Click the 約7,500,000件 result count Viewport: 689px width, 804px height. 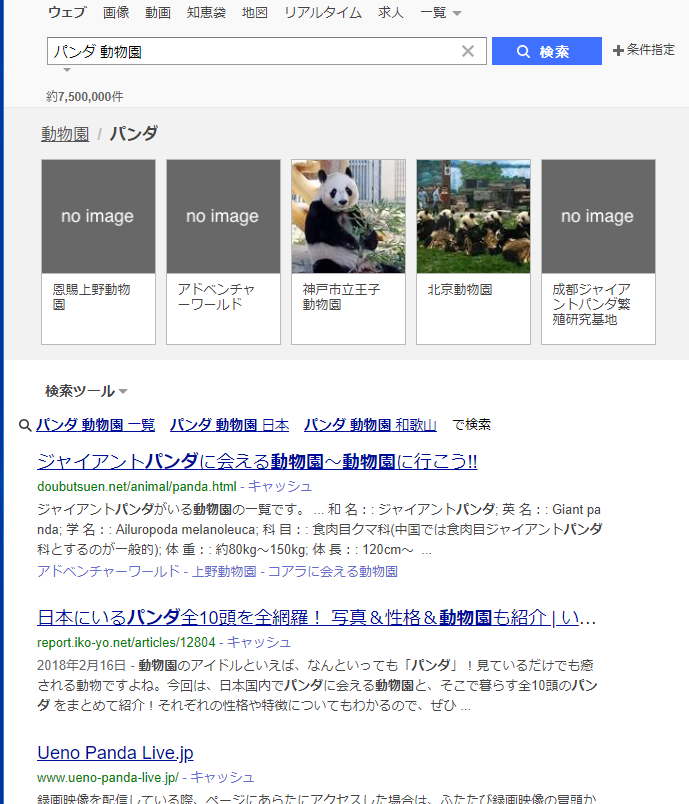85,96
